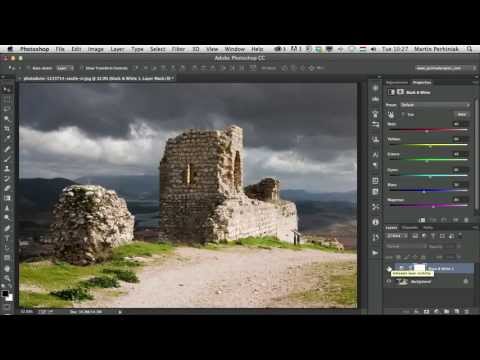Open Spotlight search in menu bar
Image resolution: width=480 pixels, height=360 pixels.
[x=469, y=49]
